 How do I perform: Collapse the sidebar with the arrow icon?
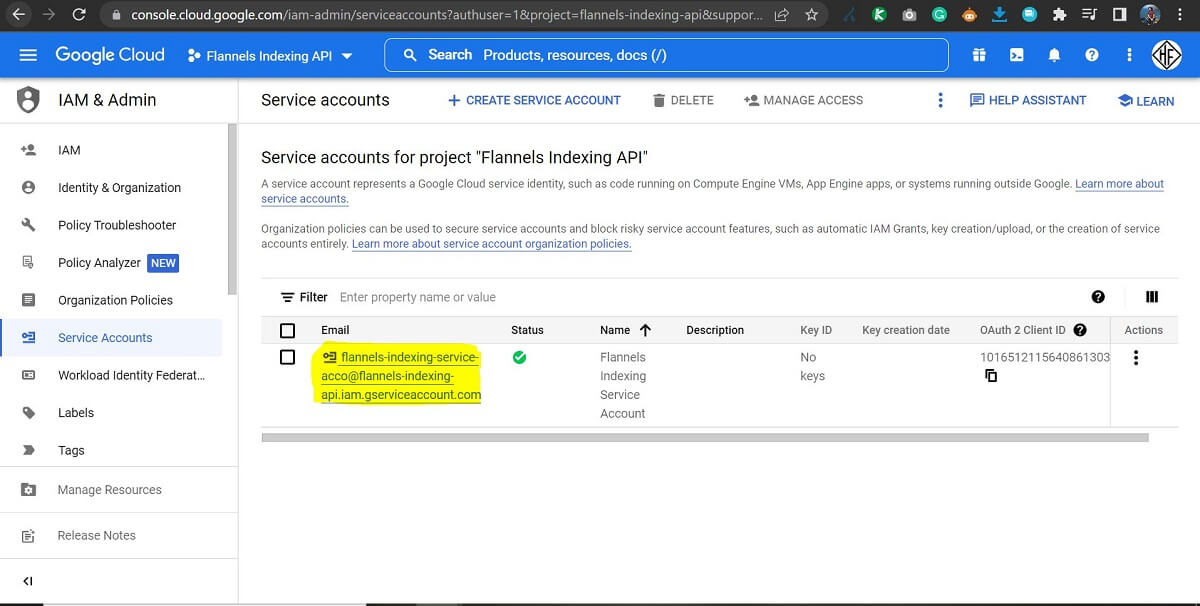(x=27, y=581)
